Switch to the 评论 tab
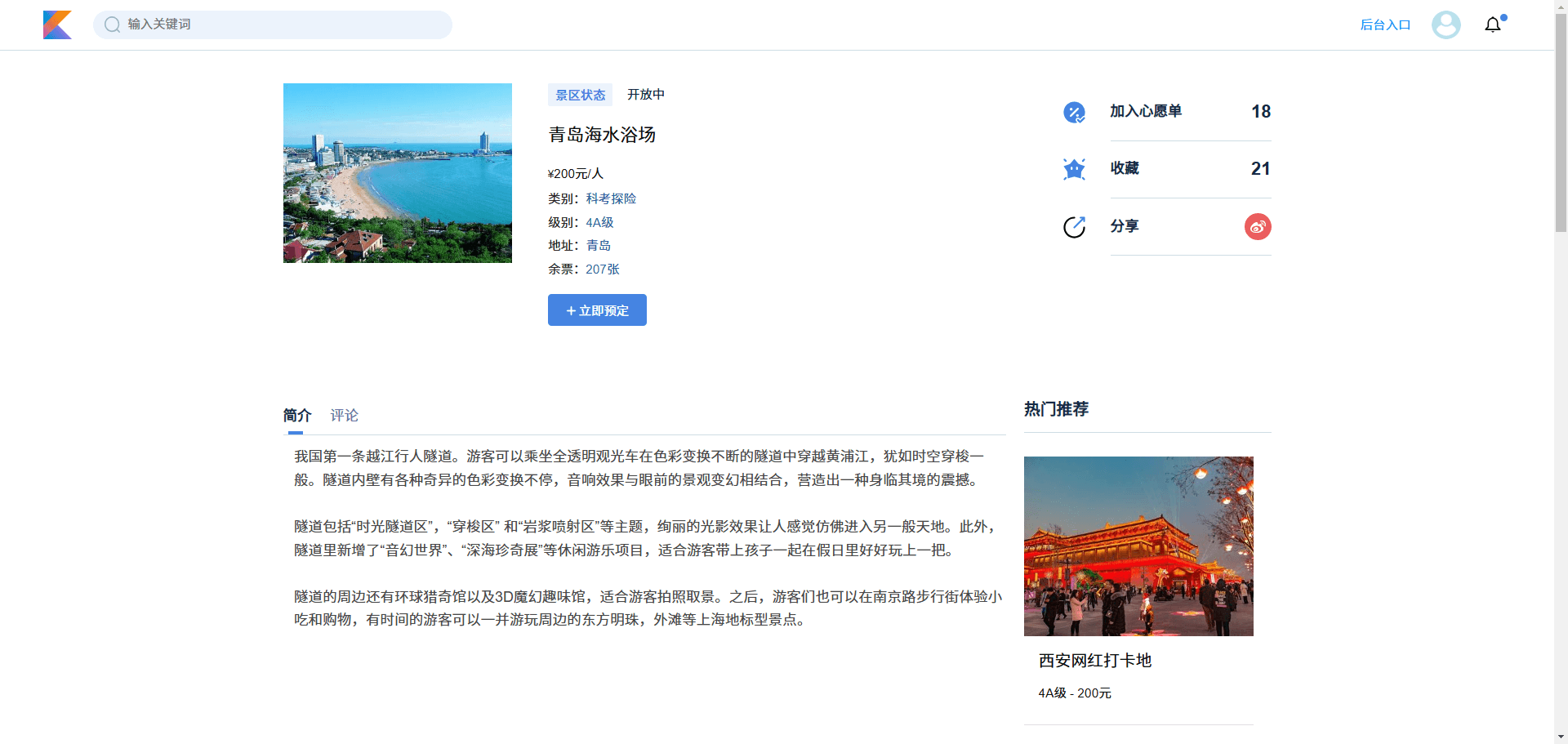Viewport: 1568px width, 744px height. 344,416
